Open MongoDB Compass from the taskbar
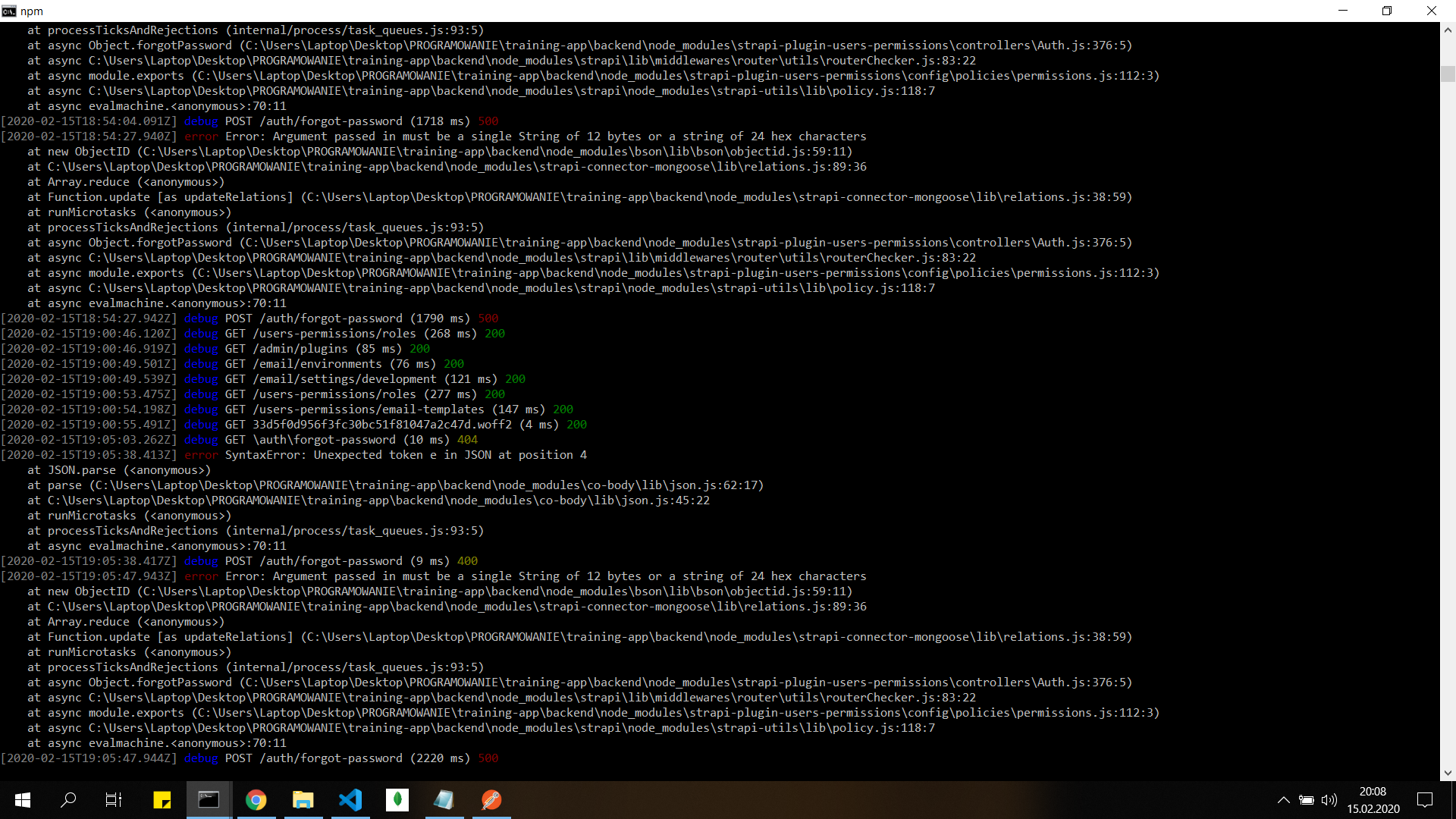The width and height of the screenshot is (1456, 819). click(397, 800)
